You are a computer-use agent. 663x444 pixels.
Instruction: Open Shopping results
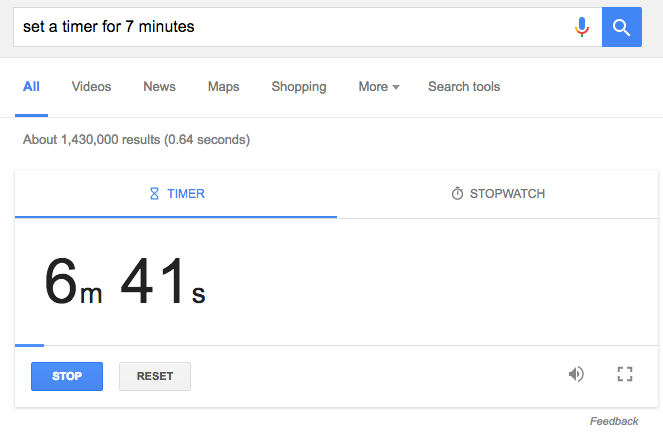tap(299, 87)
